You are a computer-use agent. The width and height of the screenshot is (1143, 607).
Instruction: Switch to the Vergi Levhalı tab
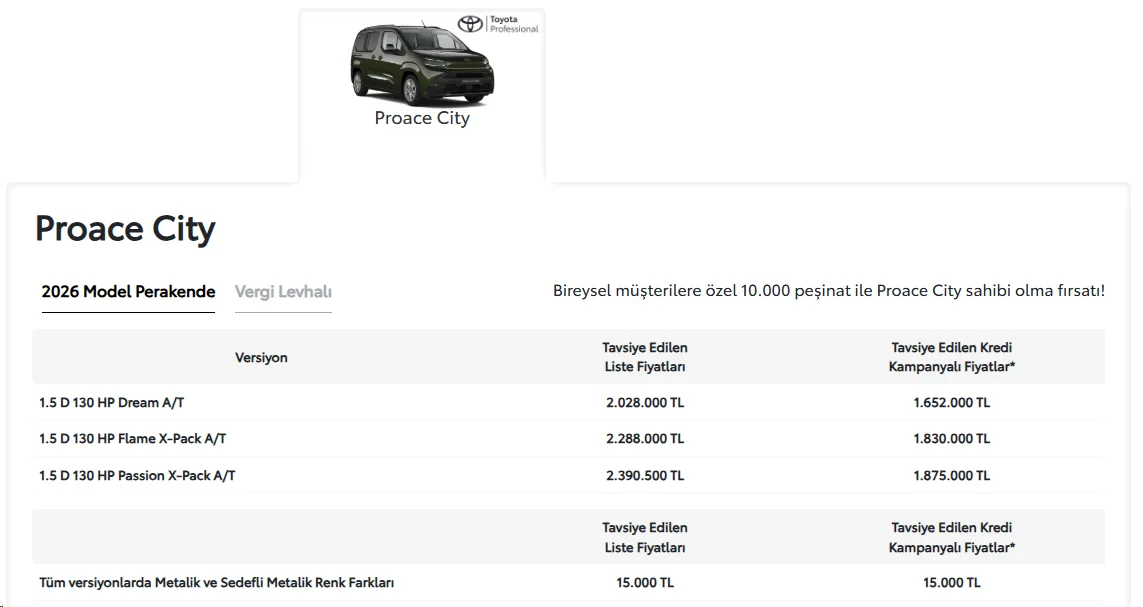283,291
